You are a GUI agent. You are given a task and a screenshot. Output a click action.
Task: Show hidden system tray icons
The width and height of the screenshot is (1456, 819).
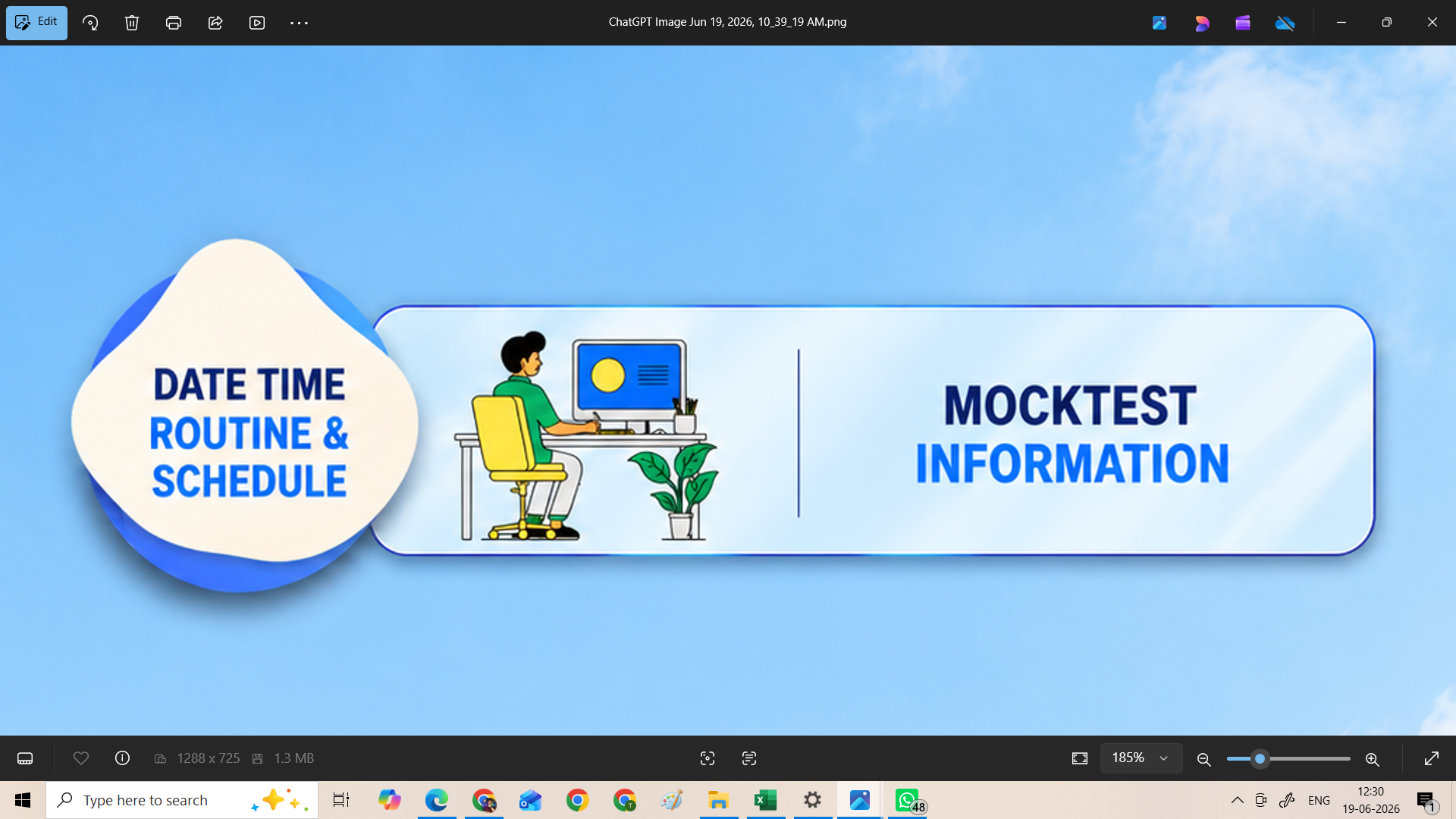pos(1237,800)
